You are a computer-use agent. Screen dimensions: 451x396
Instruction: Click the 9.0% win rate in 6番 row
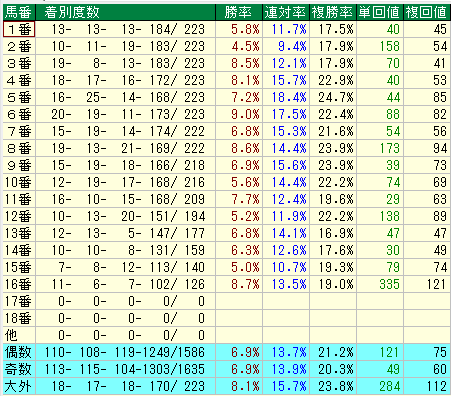pos(239,114)
